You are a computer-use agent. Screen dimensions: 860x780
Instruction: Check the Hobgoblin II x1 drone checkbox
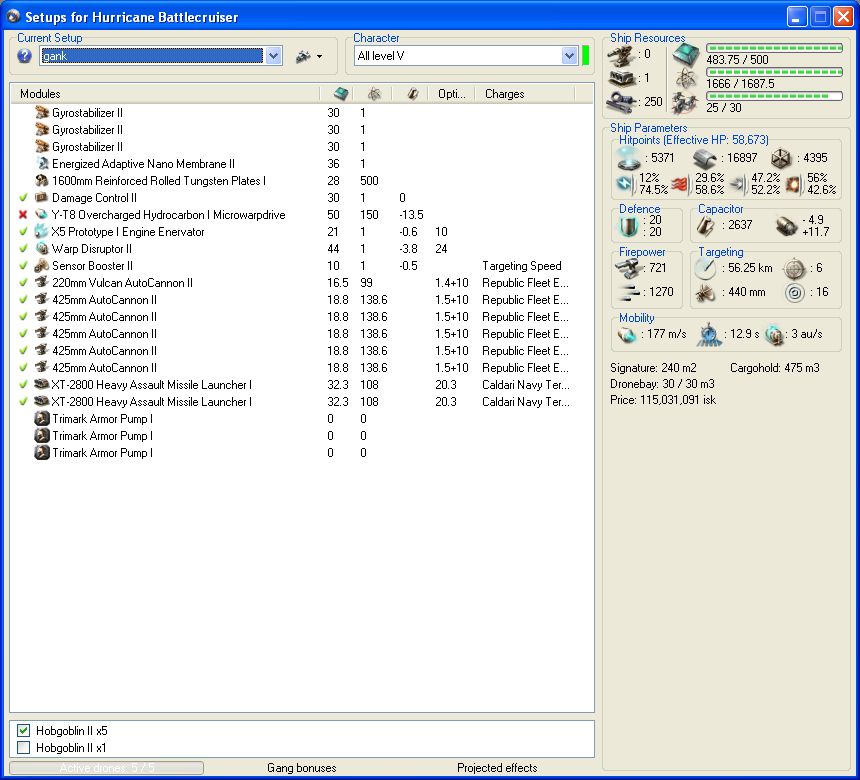tap(23, 747)
